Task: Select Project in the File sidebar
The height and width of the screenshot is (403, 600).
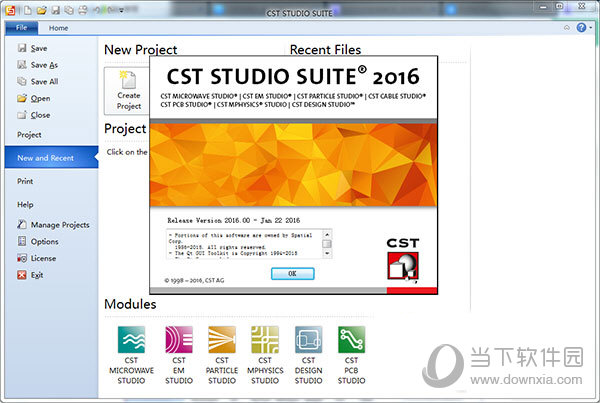Action: 29,135
